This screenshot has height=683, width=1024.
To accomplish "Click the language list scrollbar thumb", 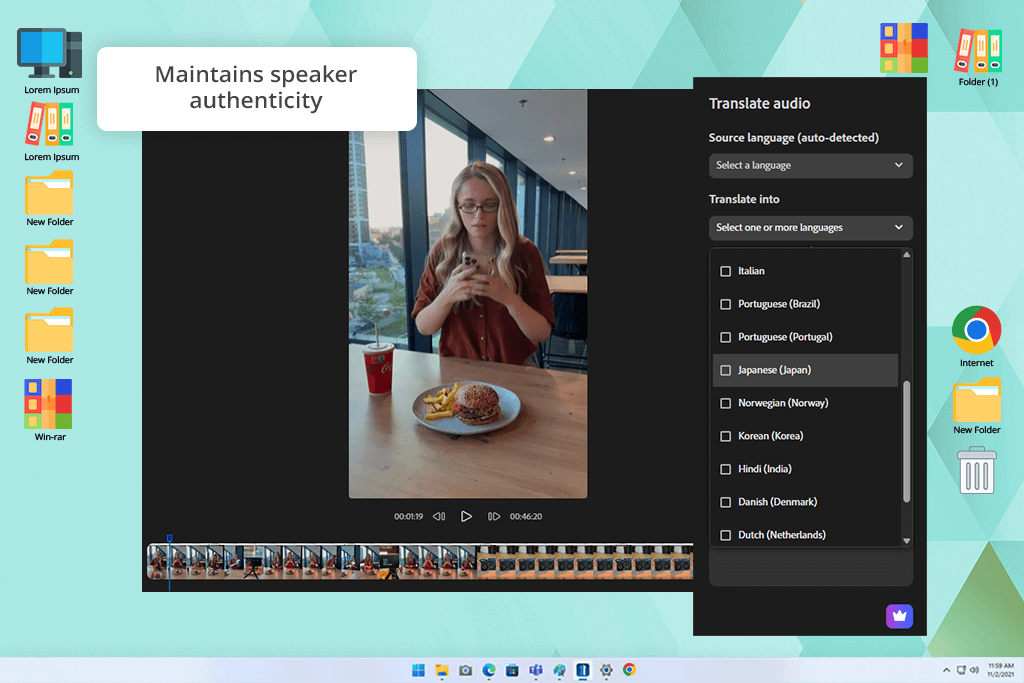I will click(906, 442).
